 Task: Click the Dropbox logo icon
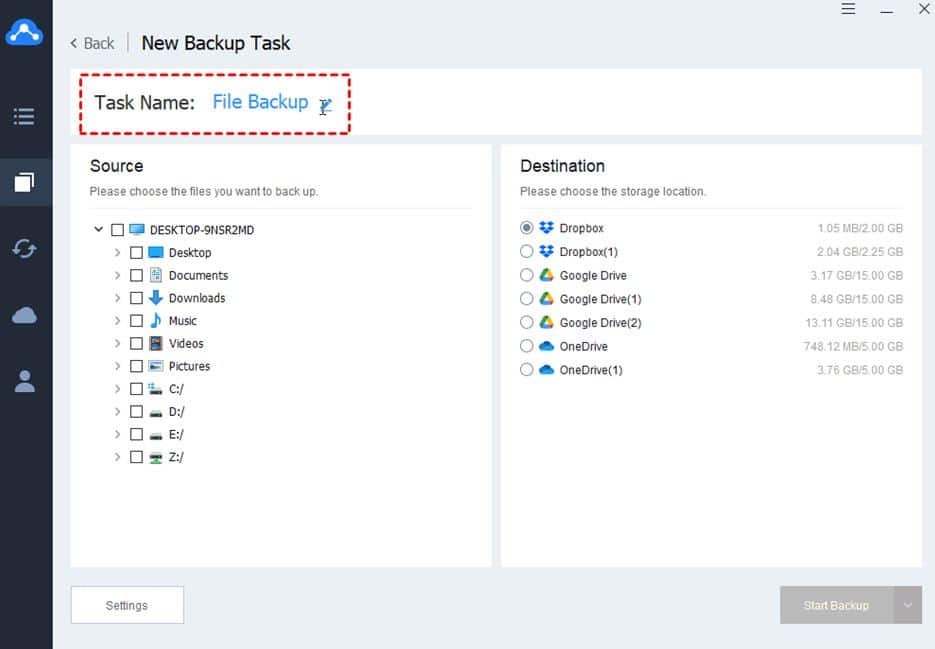click(x=546, y=228)
